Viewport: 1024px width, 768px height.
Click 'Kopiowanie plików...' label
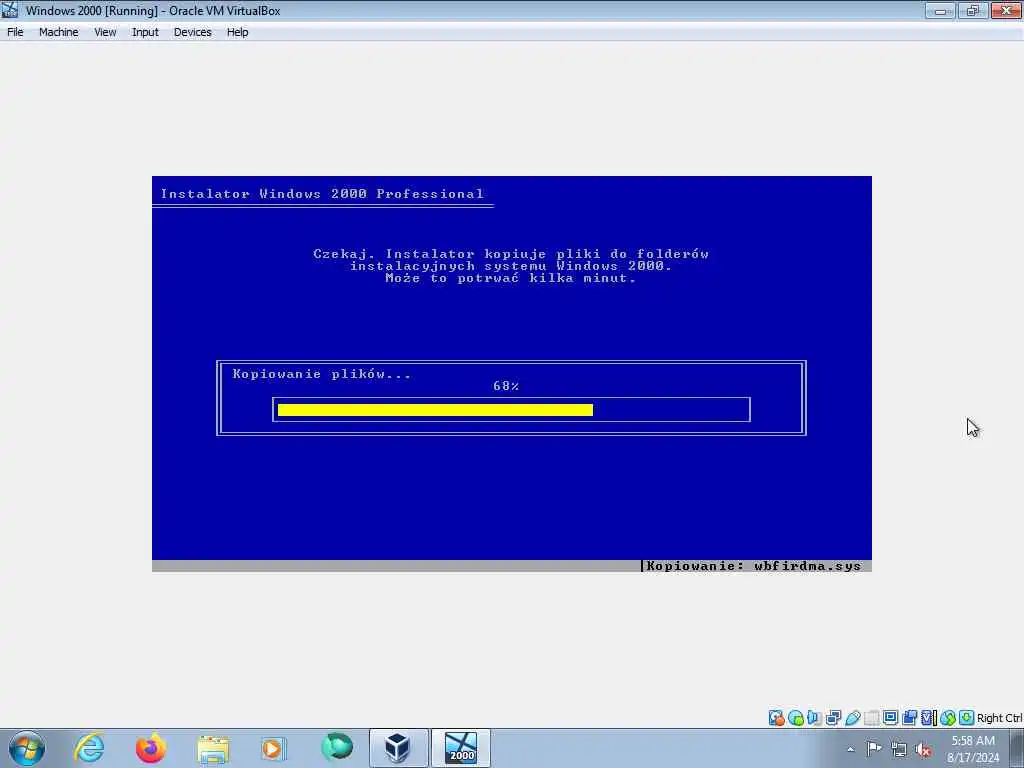tap(322, 374)
